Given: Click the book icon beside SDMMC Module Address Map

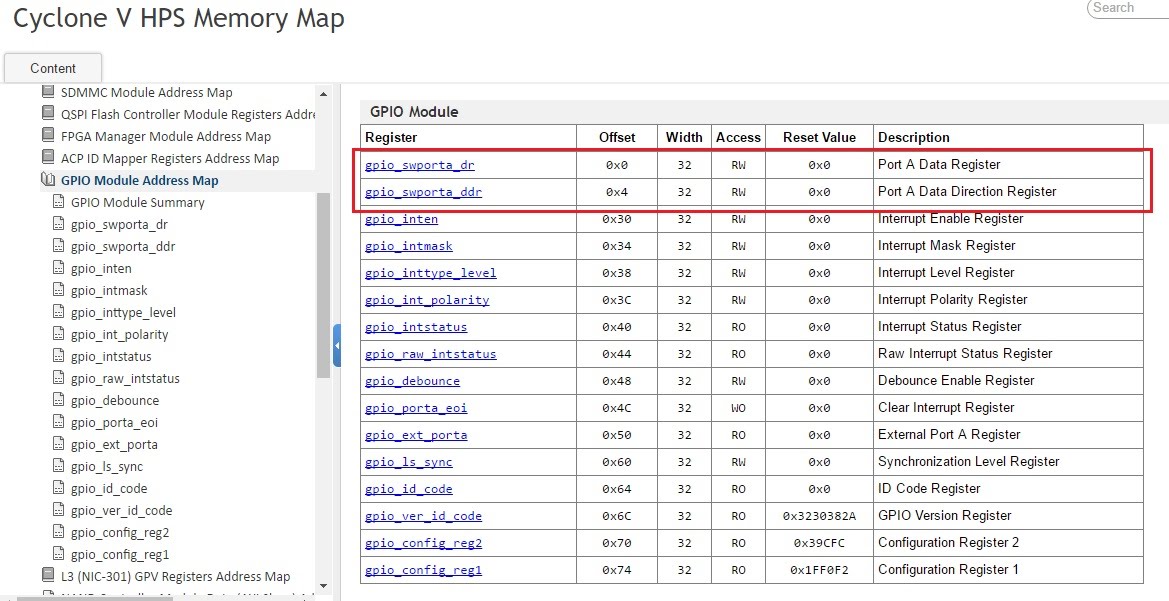Looking at the screenshot, I should (48, 92).
